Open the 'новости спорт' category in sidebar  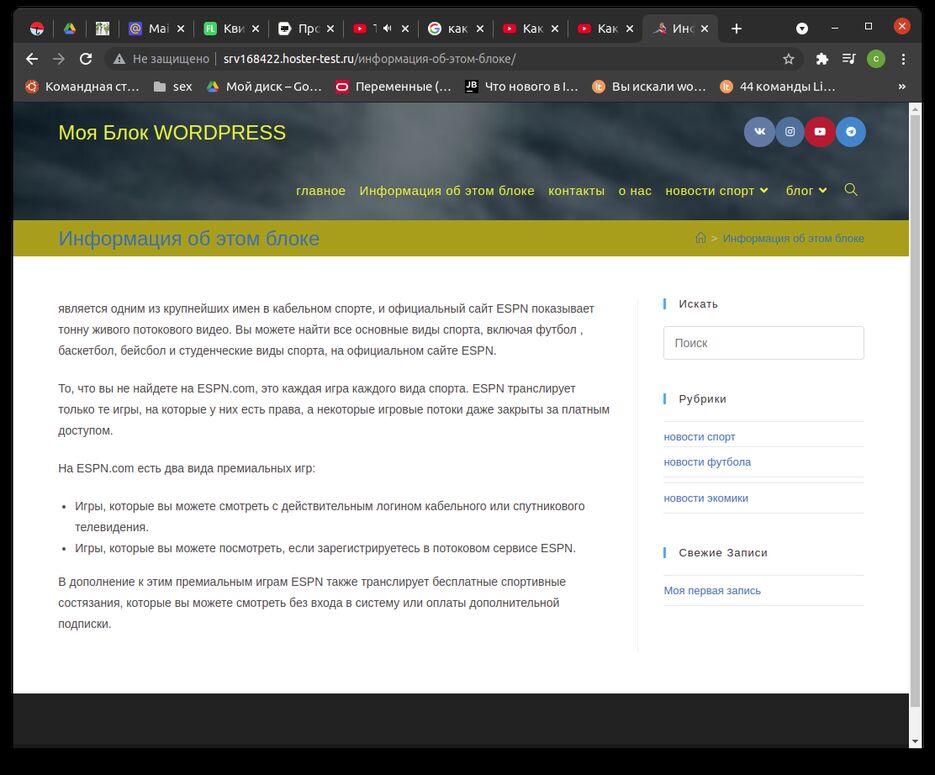click(x=699, y=437)
